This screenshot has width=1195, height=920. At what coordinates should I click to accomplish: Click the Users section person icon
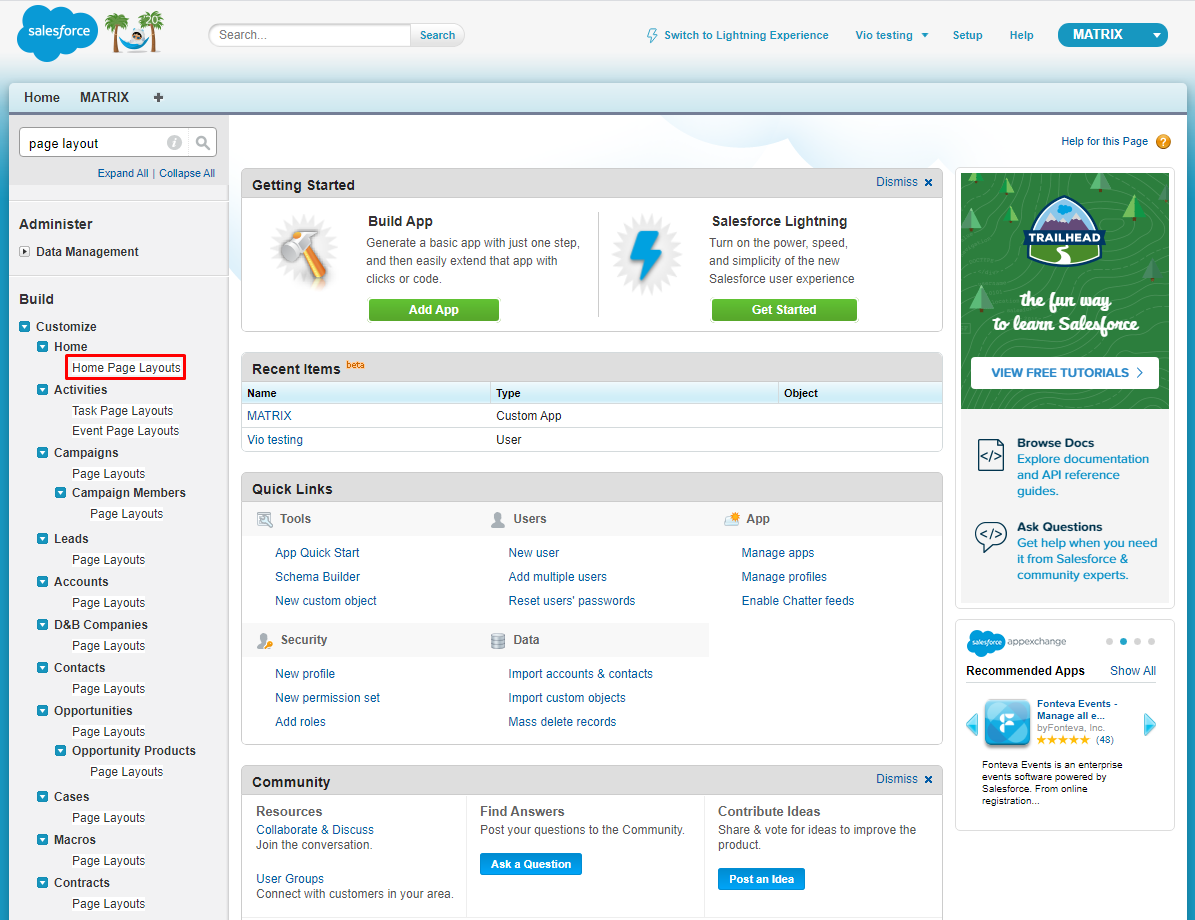pos(498,520)
